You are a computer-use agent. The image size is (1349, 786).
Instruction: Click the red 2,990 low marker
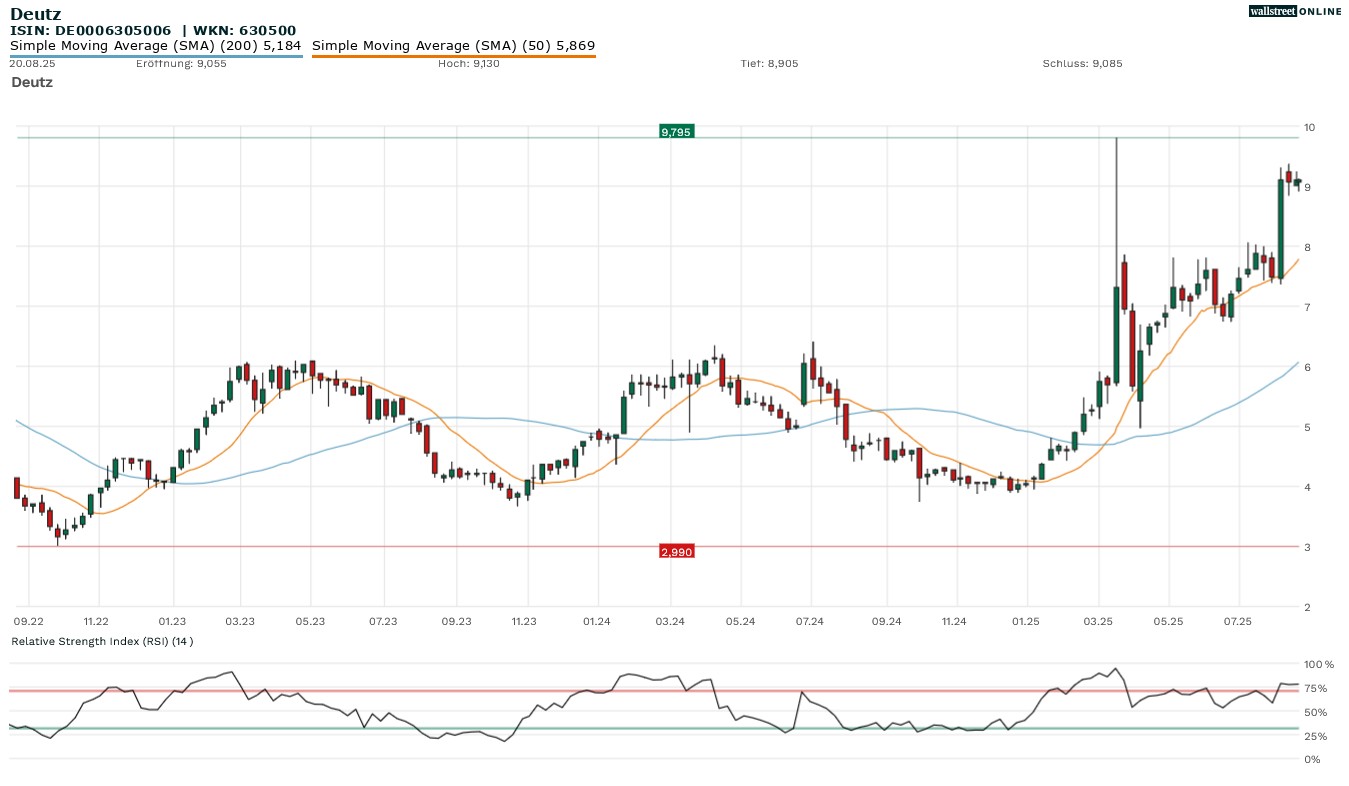(x=677, y=552)
